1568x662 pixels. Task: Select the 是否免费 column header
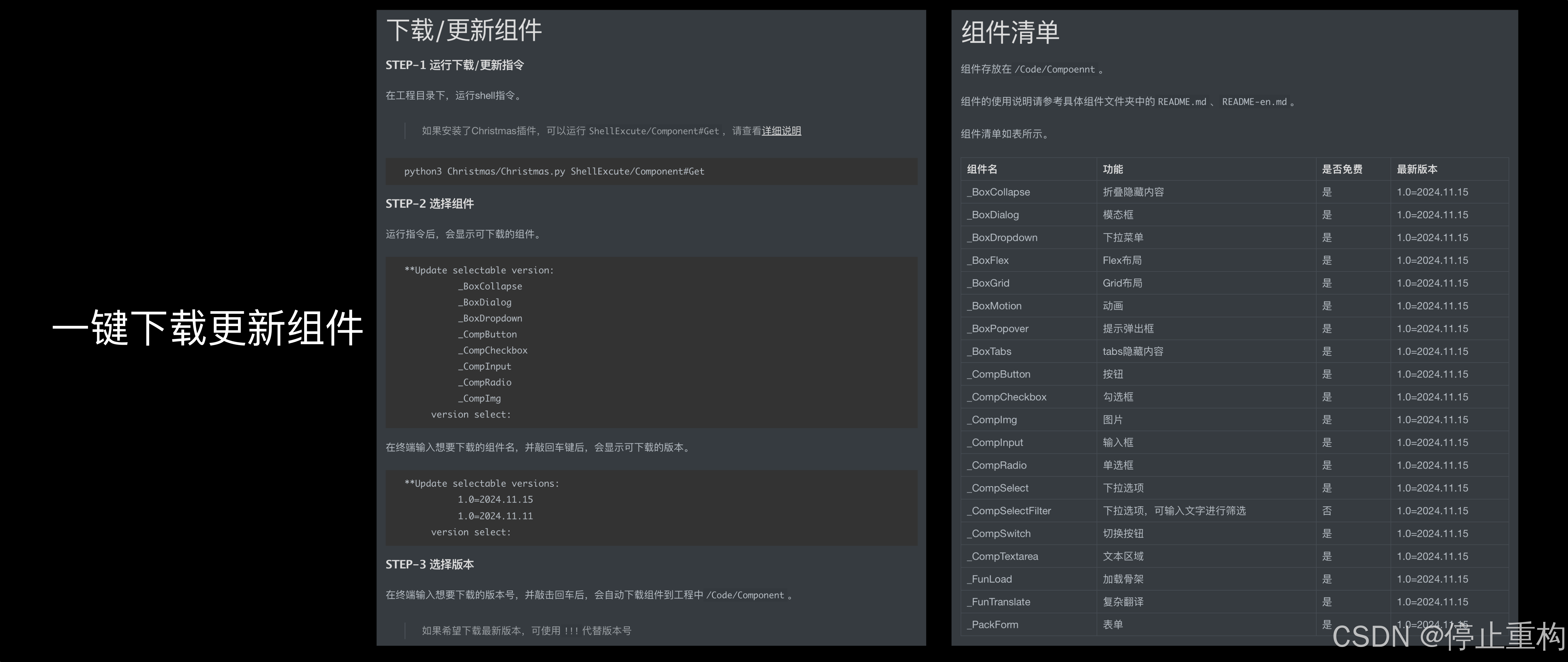(1342, 169)
